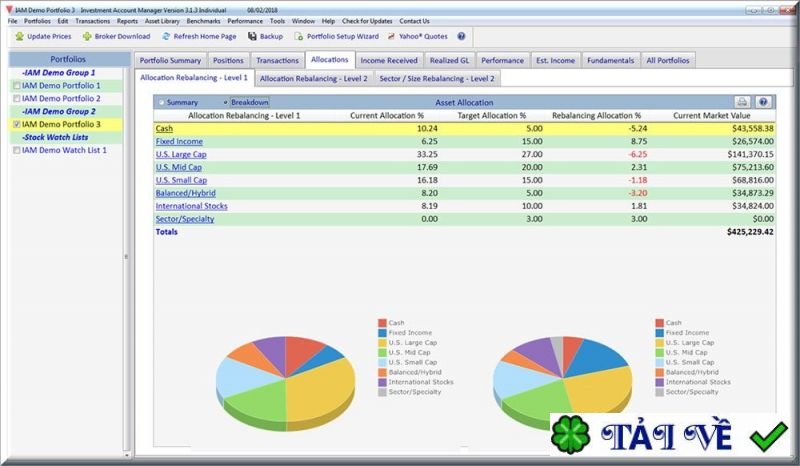Switch to the Fundamentals tab
This screenshot has height=466, width=800.
(x=610, y=60)
